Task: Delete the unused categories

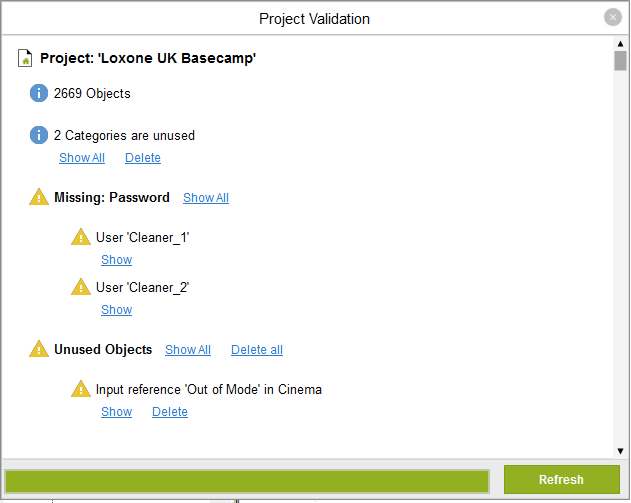Action: click(x=143, y=158)
